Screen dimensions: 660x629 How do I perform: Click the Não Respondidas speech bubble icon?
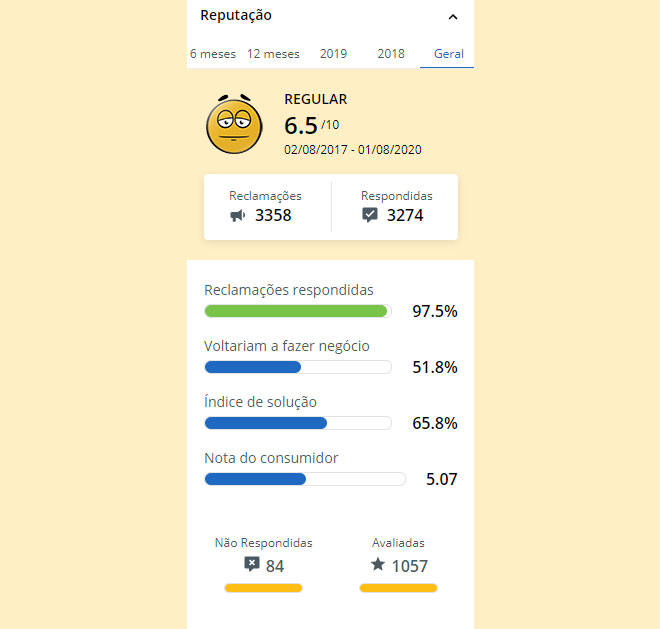(x=252, y=564)
